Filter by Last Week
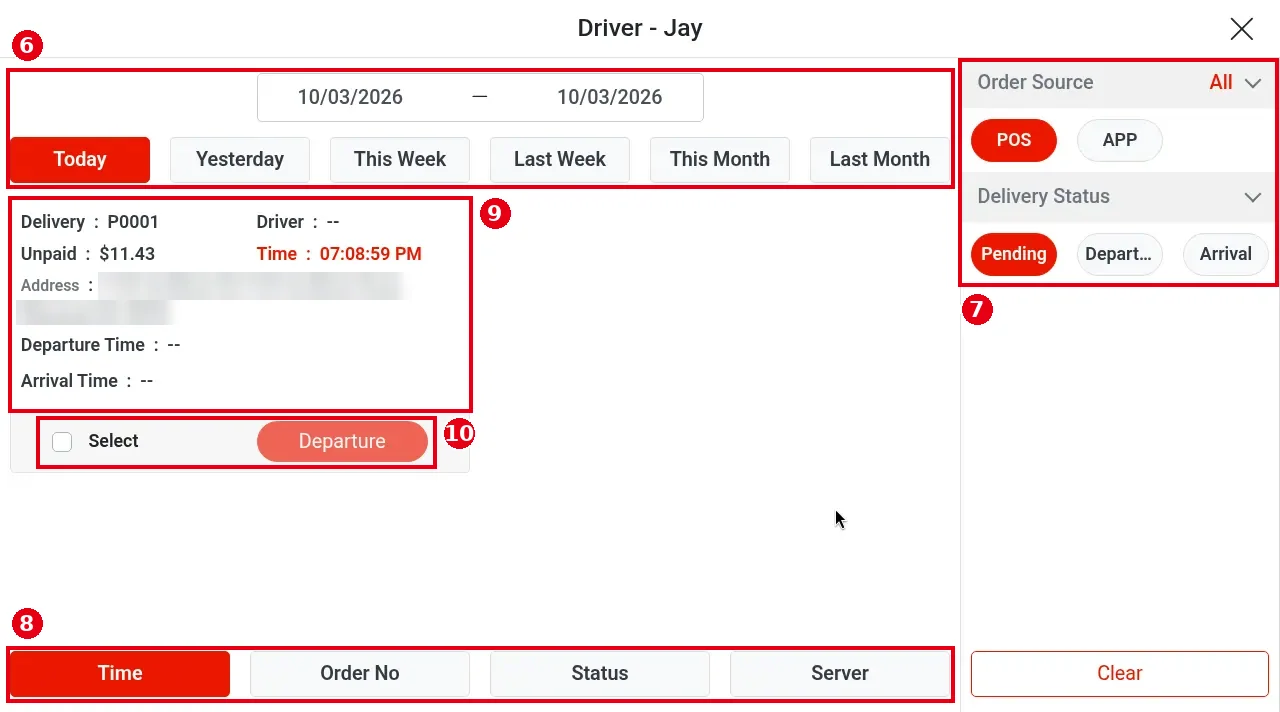 click(560, 159)
